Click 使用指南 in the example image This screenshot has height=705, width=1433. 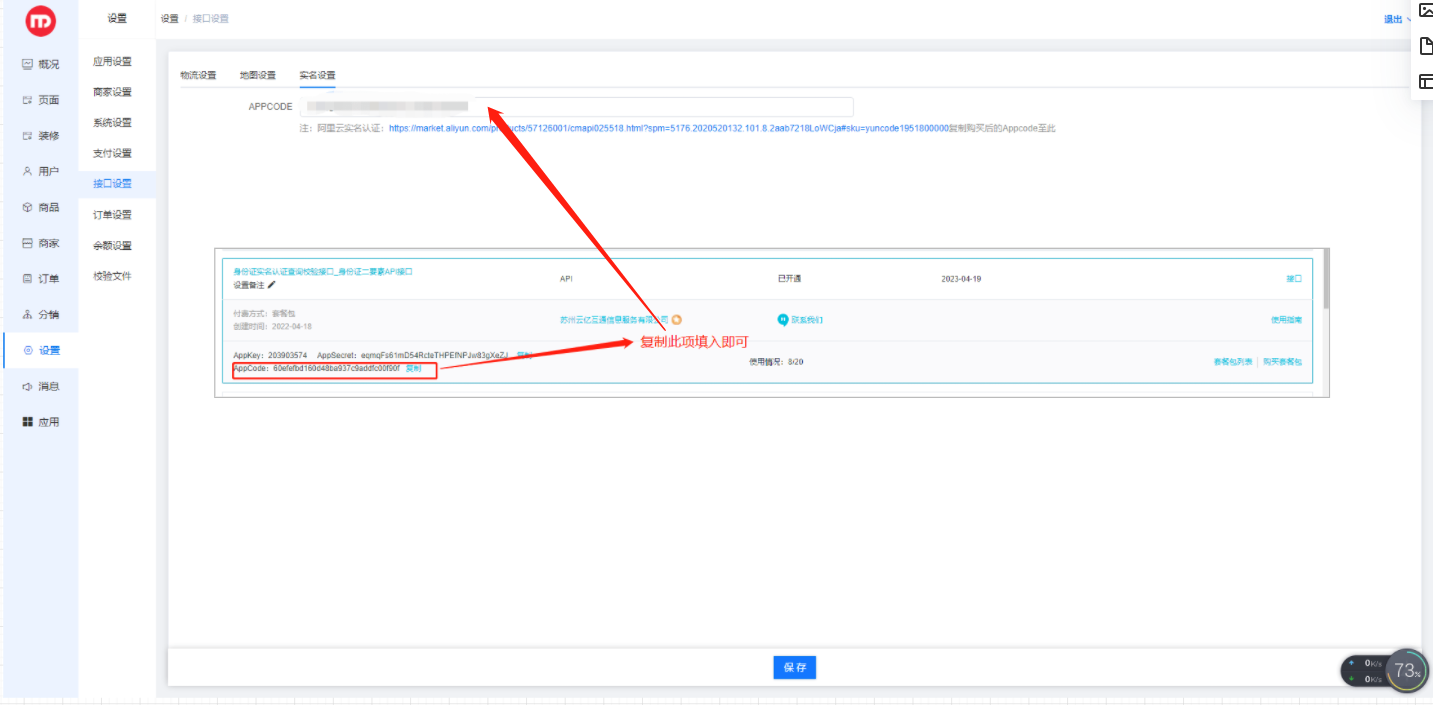(x=1286, y=320)
